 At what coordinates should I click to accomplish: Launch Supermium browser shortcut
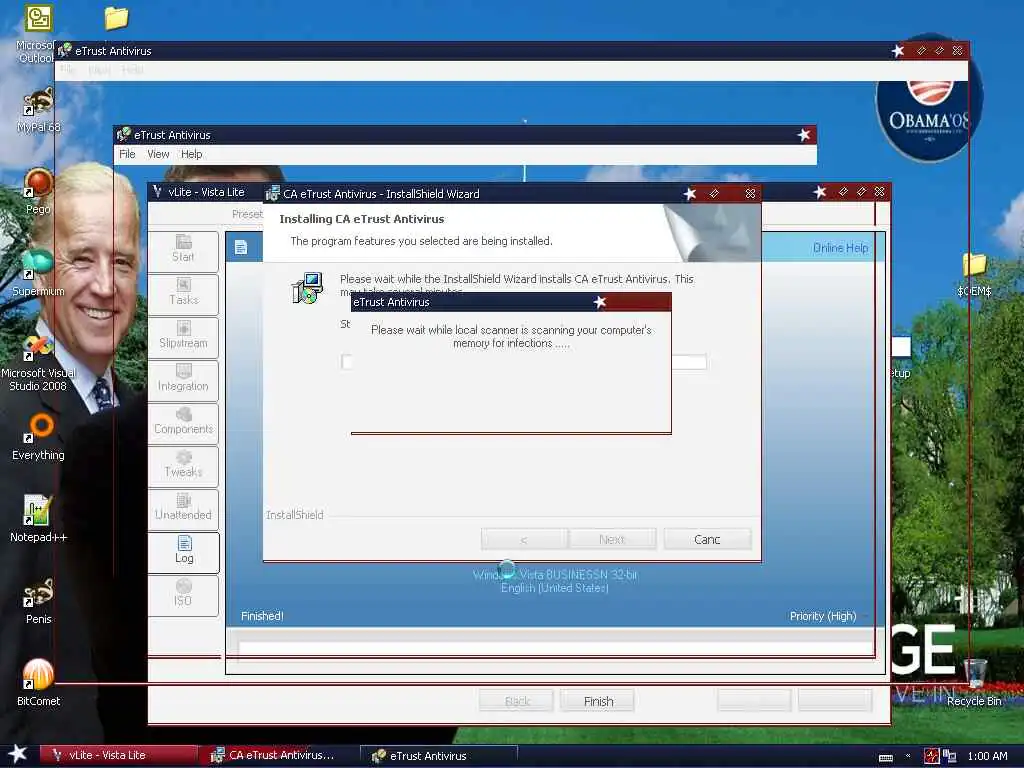pyautogui.click(x=38, y=273)
